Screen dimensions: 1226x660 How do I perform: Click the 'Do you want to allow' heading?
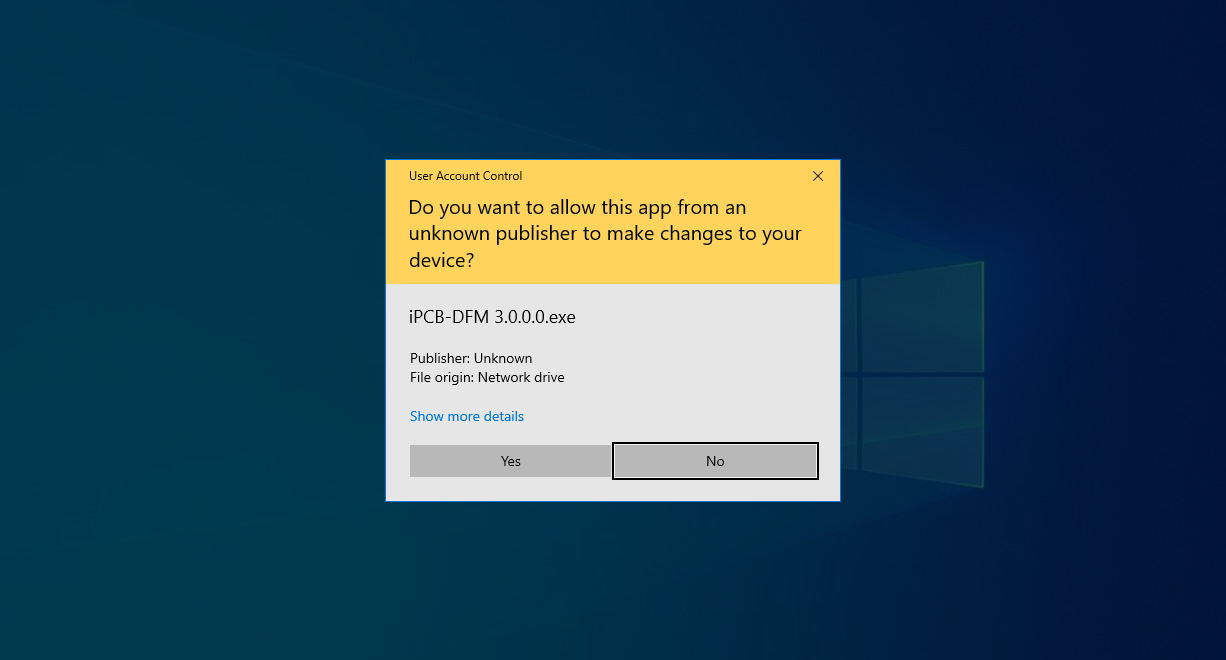pos(605,234)
